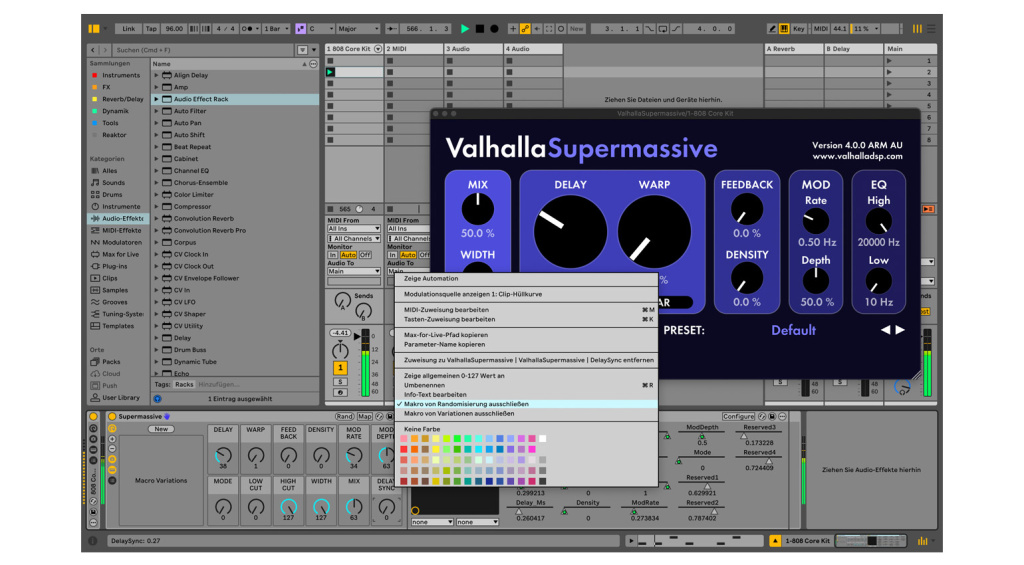Click the Rand button on Supermassive rack

pyautogui.click(x=344, y=416)
